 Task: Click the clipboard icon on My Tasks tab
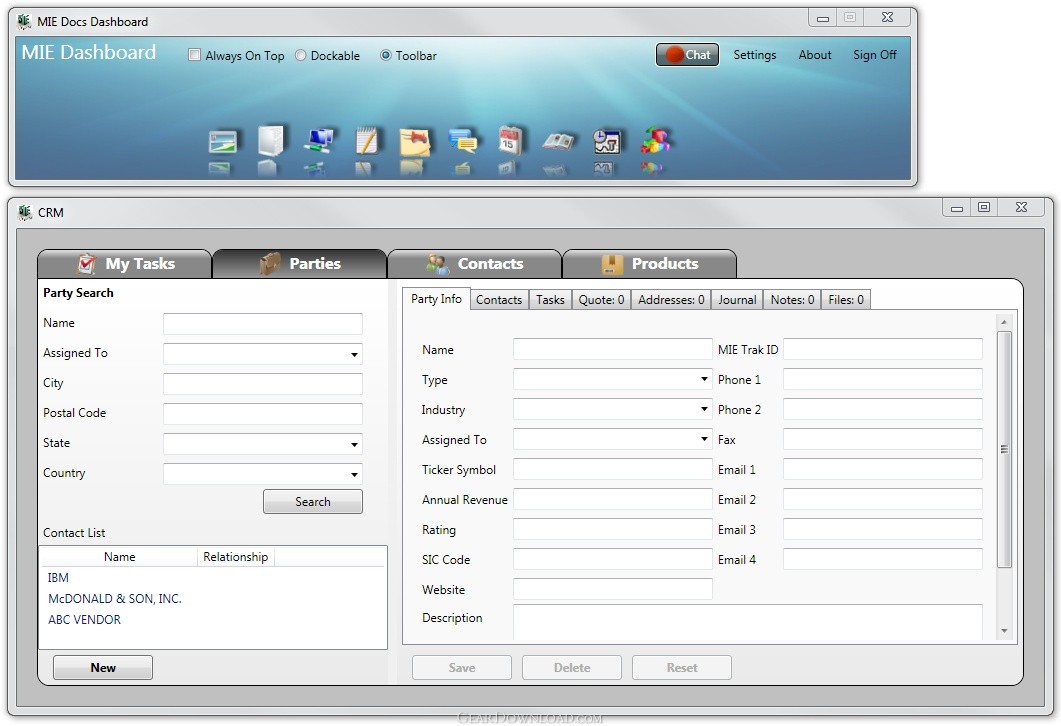[87, 264]
